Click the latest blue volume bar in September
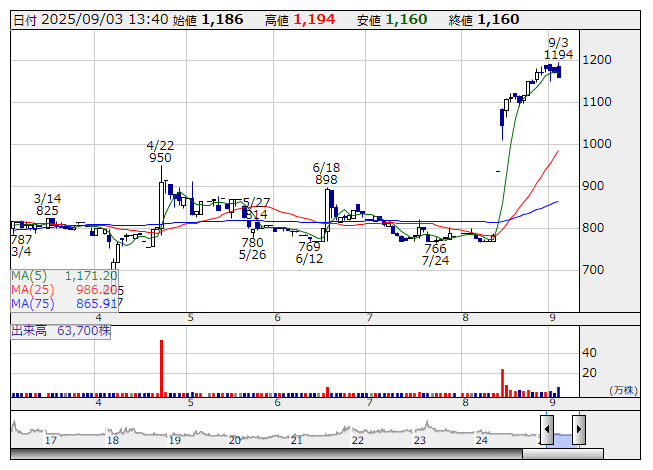Screen dimensions: 653x470 [x=558, y=392]
